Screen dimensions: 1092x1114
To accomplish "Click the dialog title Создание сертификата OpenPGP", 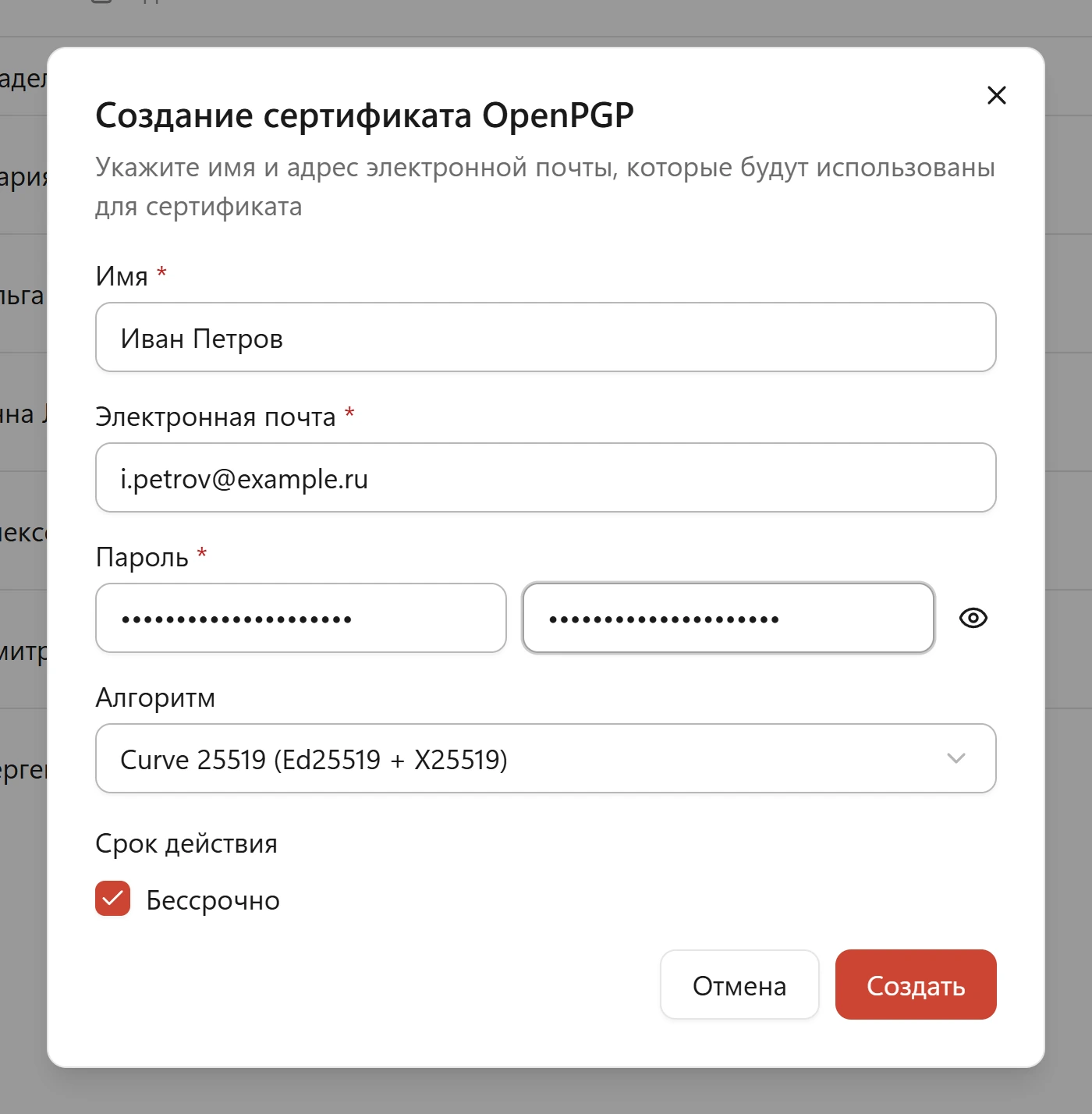I will coord(364,115).
